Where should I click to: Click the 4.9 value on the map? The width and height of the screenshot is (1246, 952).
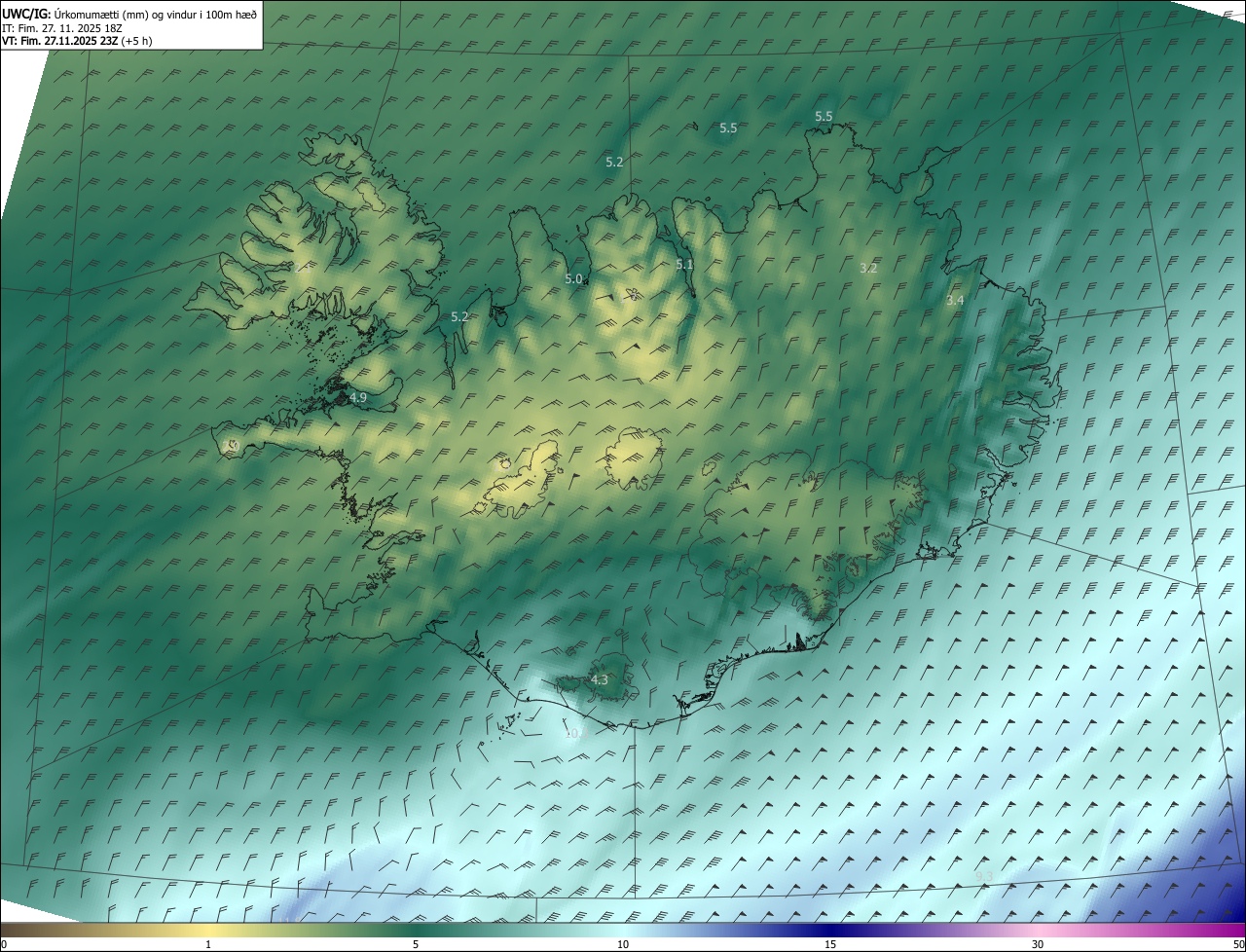357,398
